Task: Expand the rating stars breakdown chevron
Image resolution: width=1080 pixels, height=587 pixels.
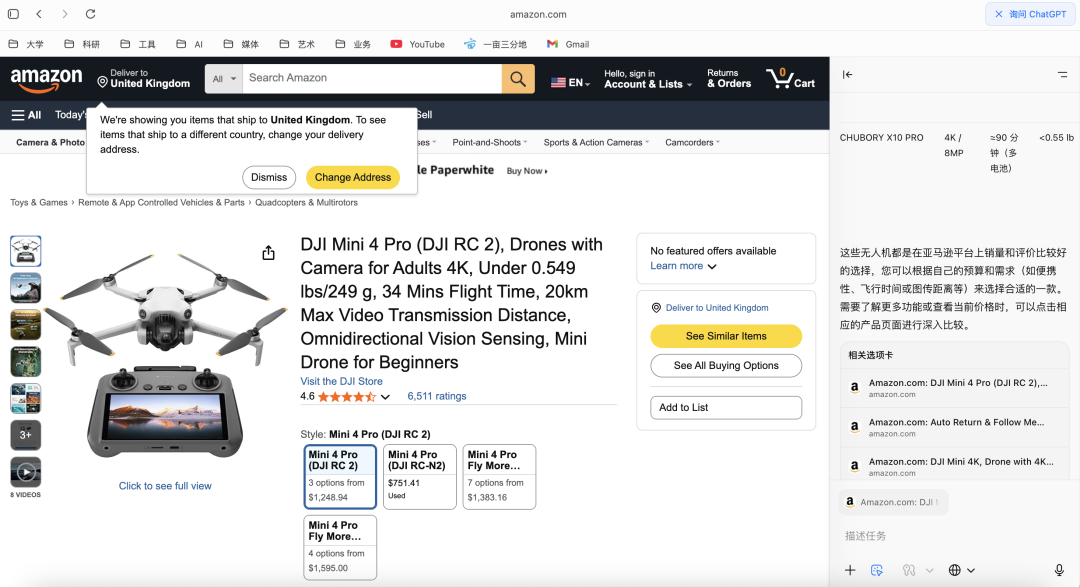Action: point(385,397)
